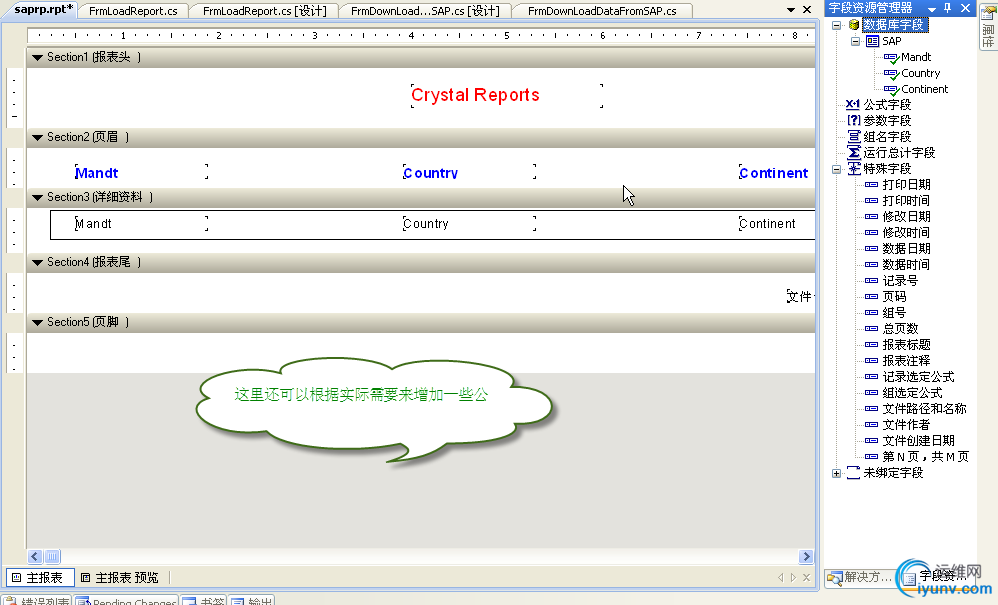
Task: Open the FrmDownLoad...SAP.cs [设计] tab
Action: pos(425,11)
